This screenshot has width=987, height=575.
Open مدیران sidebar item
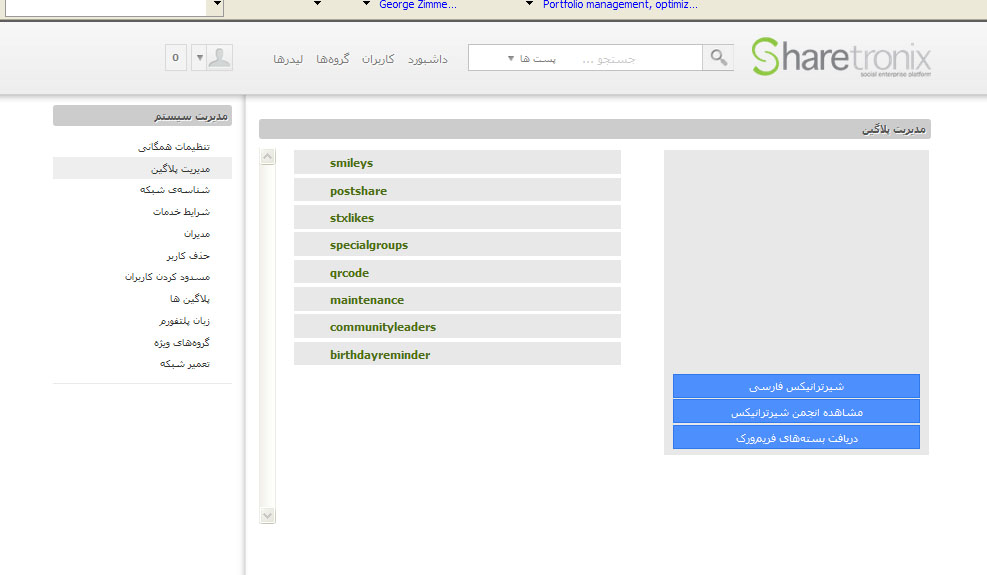(x=196, y=234)
